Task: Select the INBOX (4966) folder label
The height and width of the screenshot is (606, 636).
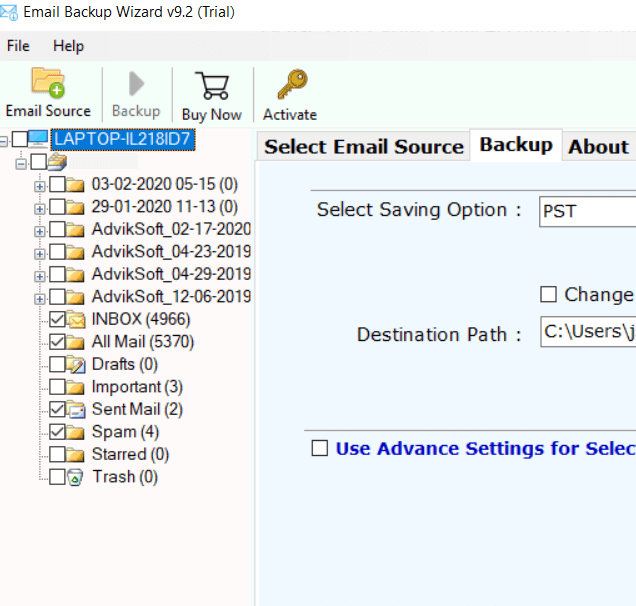Action: coord(141,319)
